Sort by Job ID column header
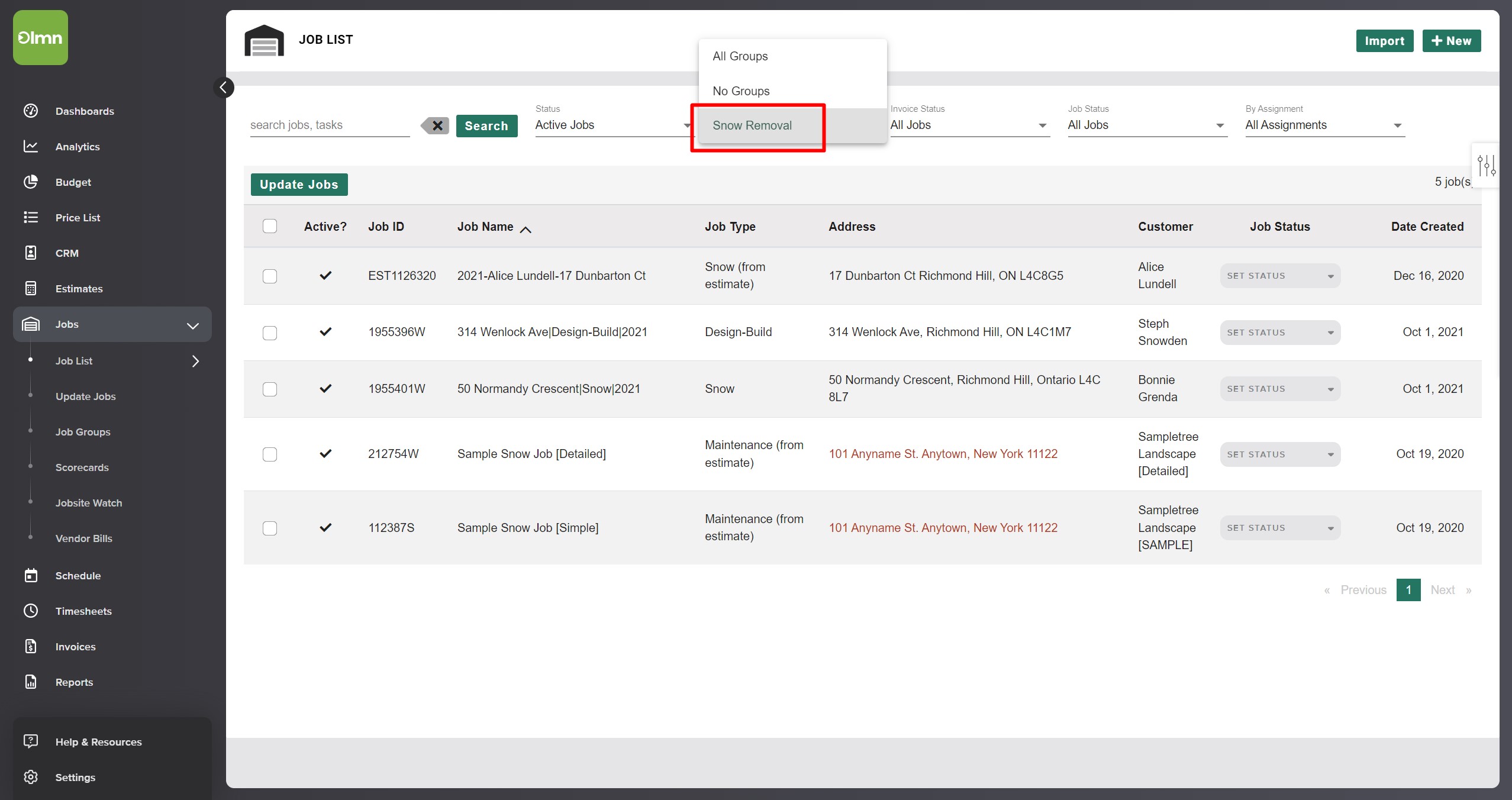Image resolution: width=1512 pixels, height=800 pixels. [x=386, y=227]
